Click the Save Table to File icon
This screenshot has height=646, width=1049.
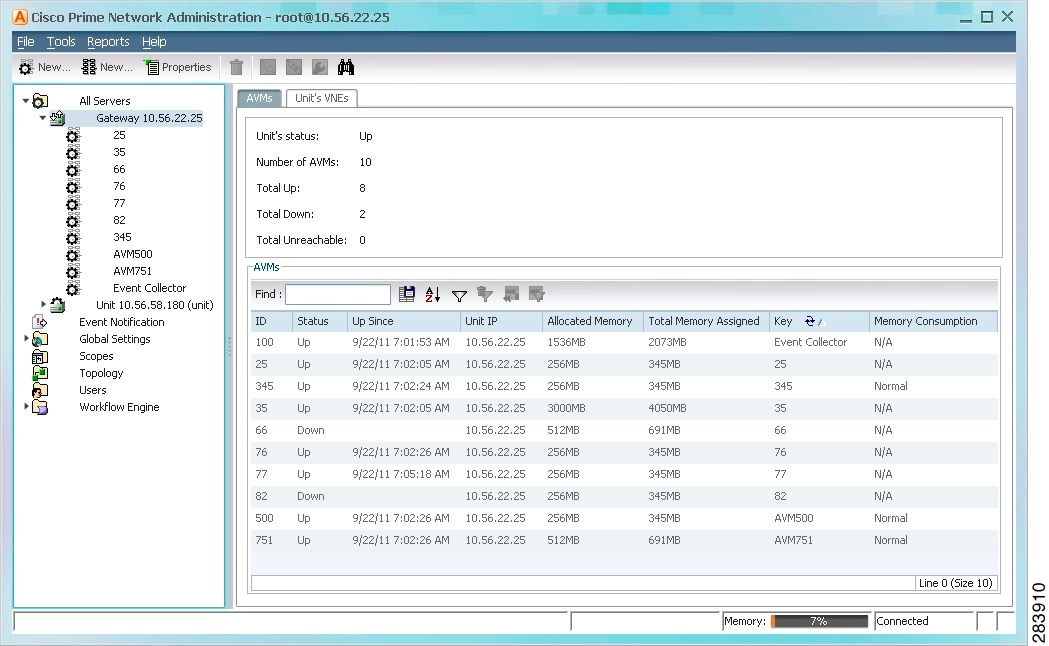(x=407, y=293)
